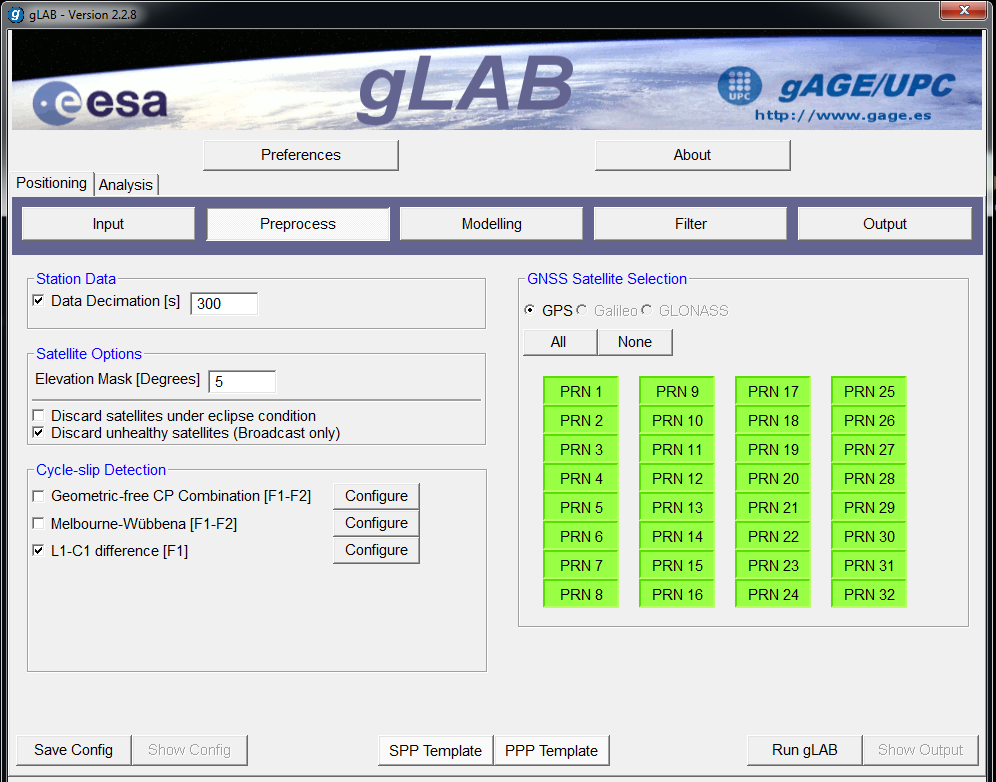Load the SPP Template
The height and width of the screenshot is (782, 996).
click(x=435, y=751)
